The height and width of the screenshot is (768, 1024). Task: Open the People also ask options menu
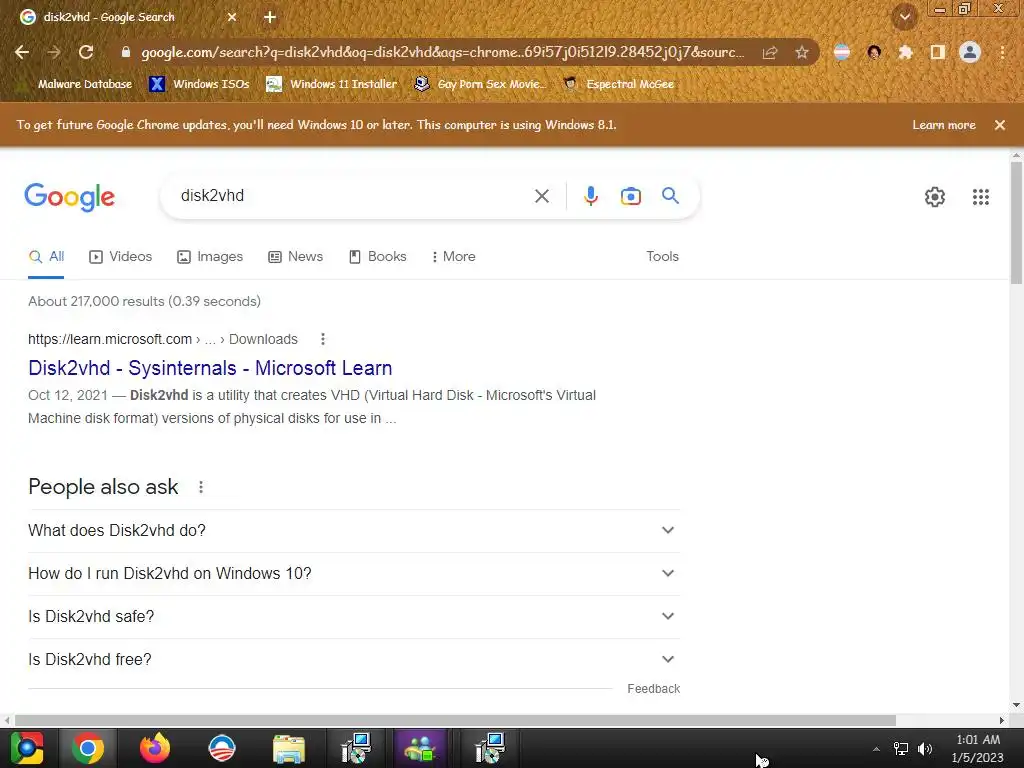(201, 487)
